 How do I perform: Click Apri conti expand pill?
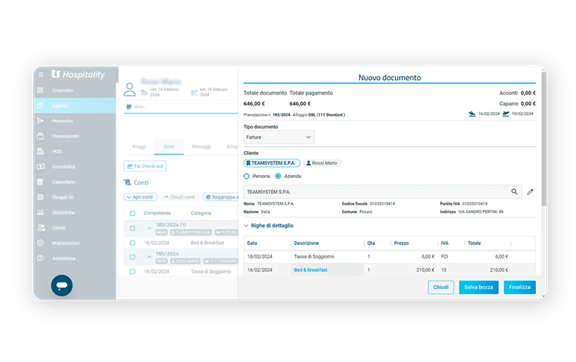click(141, 197)
